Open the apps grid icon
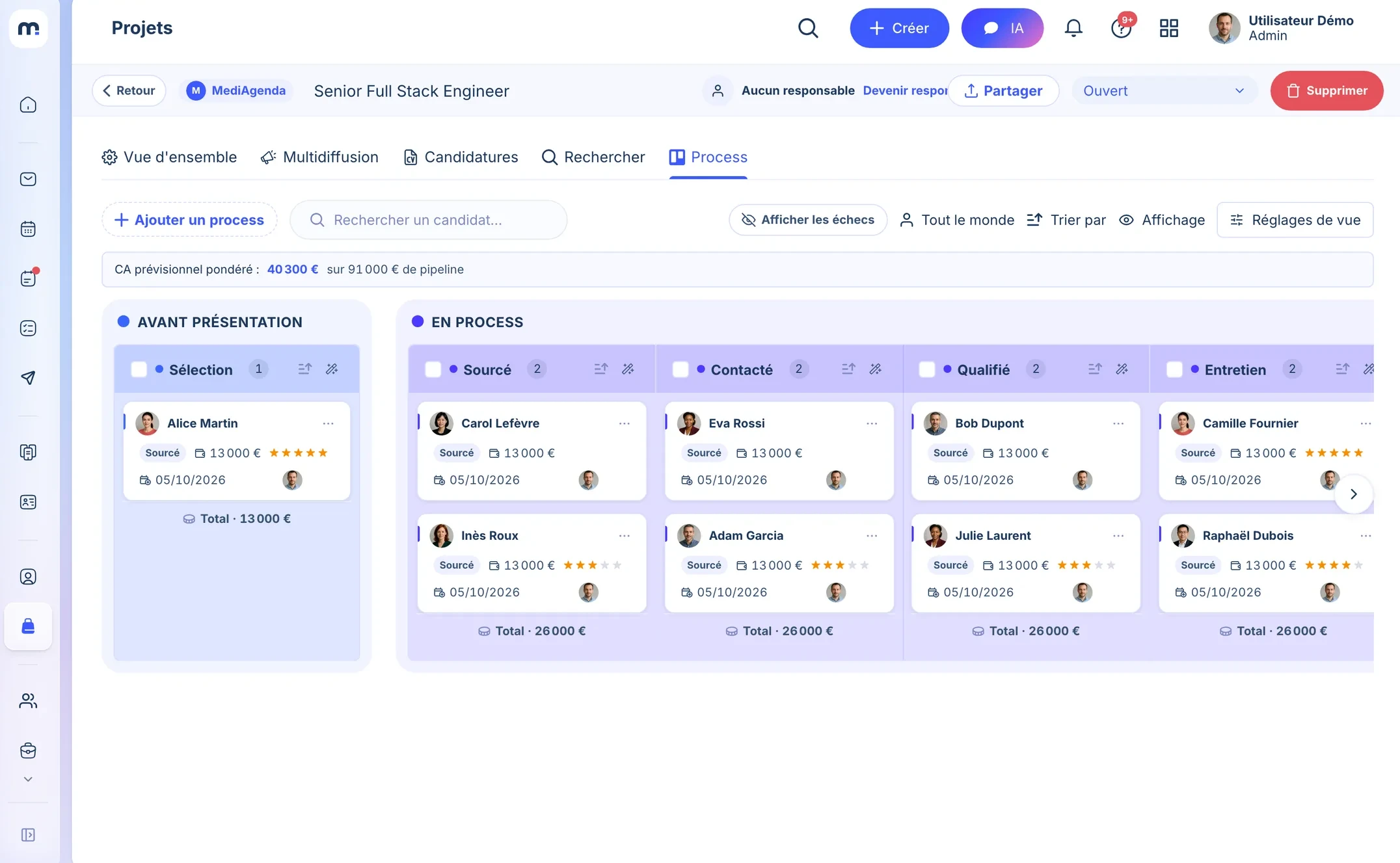Screen dimensions: 1400x863 [1169, 28]
